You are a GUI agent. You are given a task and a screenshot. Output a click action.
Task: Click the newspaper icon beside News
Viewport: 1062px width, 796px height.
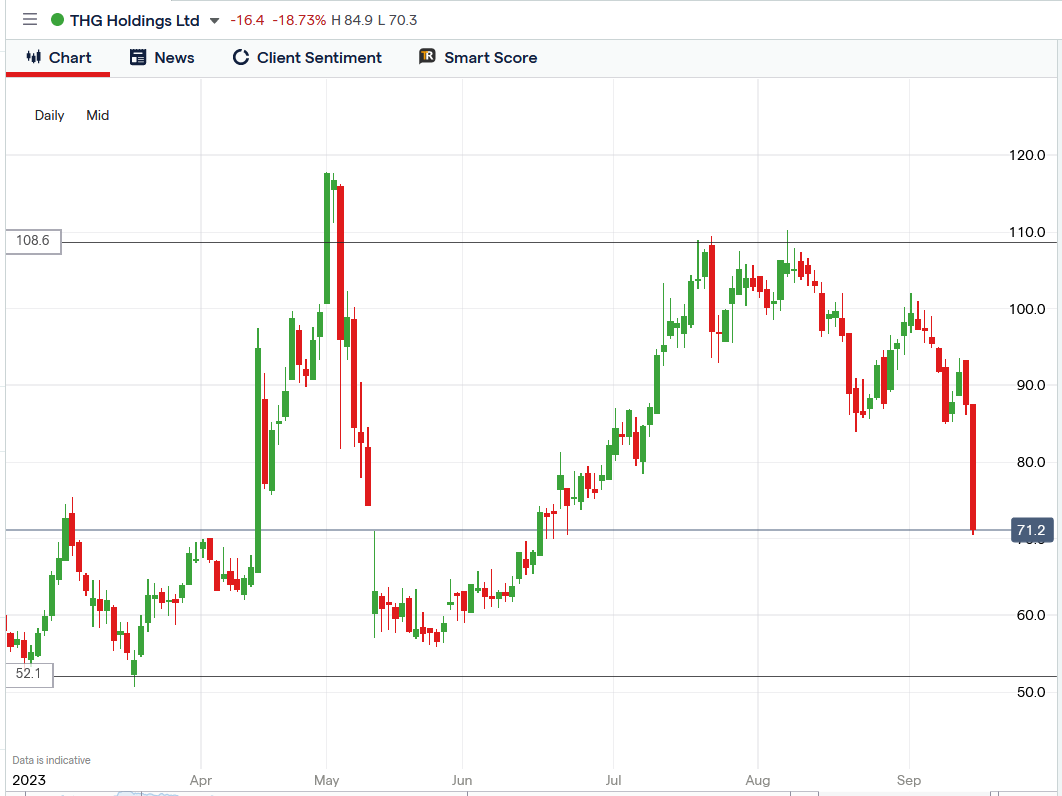pyautogui.click(x=138, y=58)
